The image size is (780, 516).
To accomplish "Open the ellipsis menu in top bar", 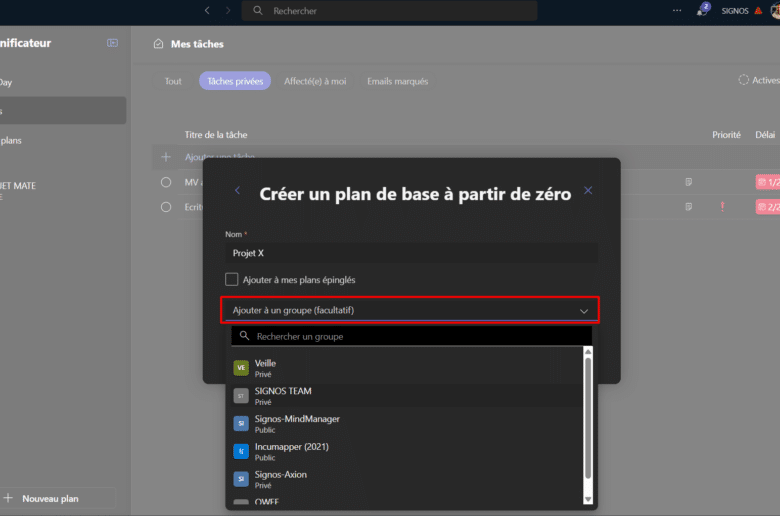I will (677, 11).
